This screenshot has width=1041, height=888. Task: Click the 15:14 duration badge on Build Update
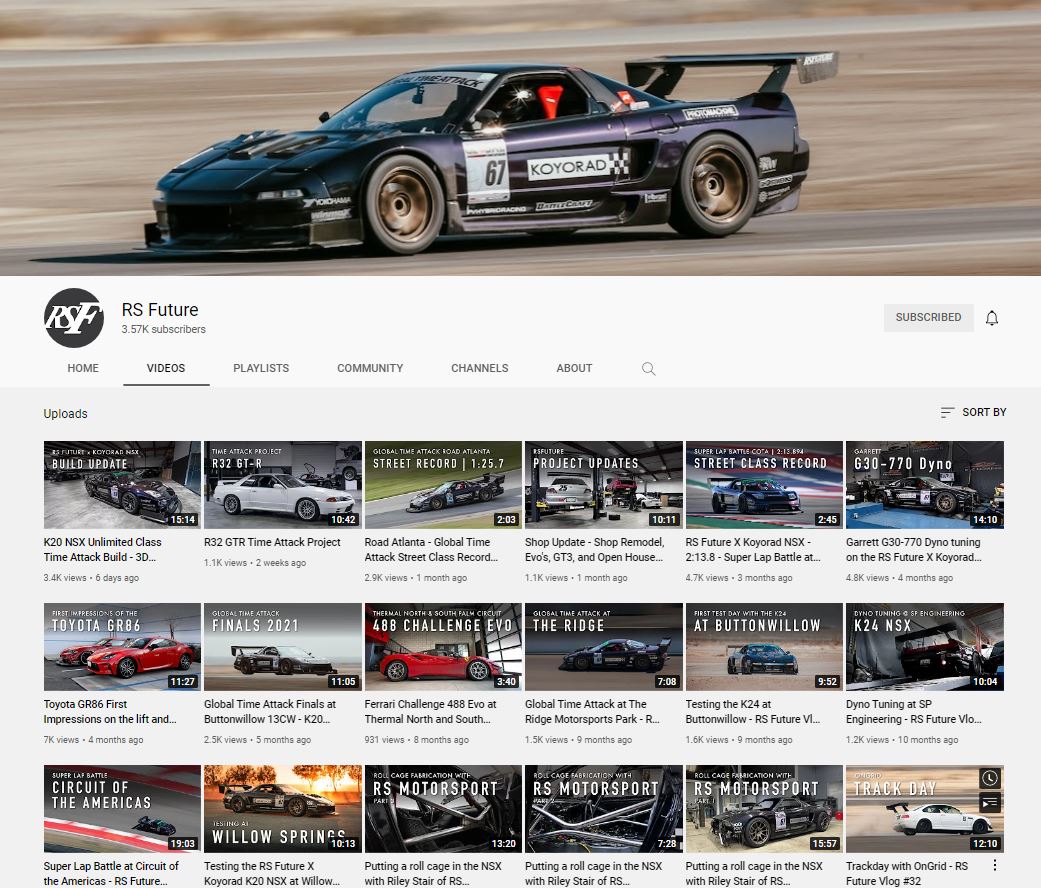tap(183, 520)
